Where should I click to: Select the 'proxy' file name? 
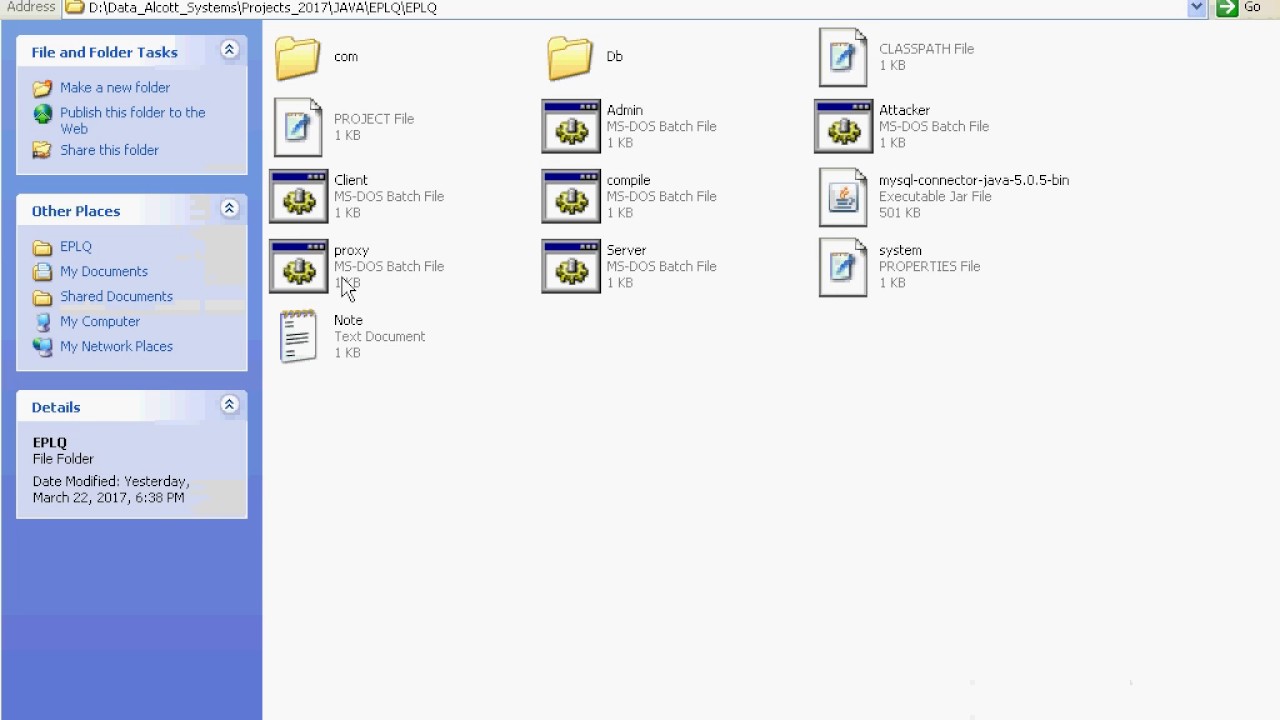352,250
